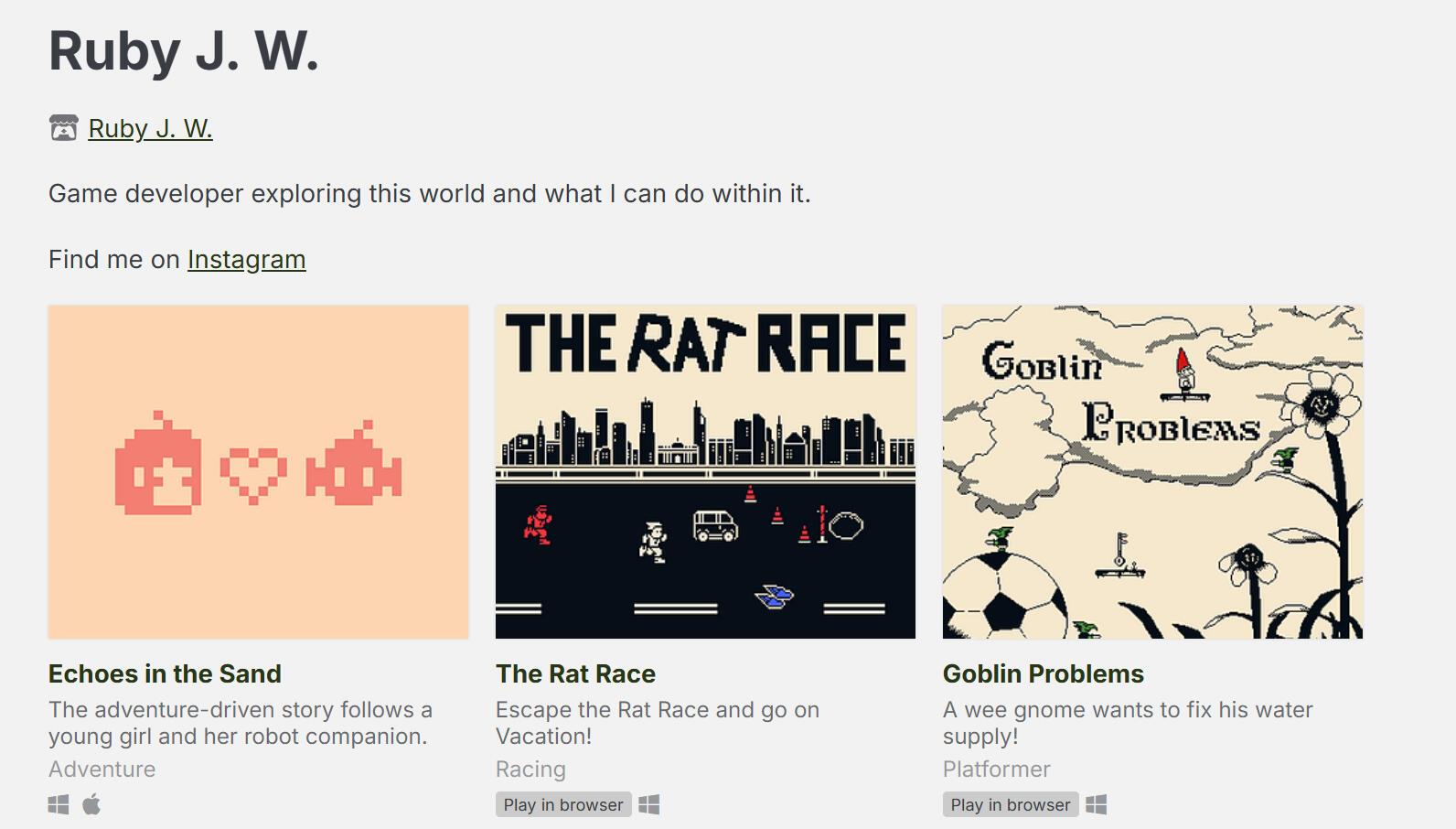Viewport: 1456px width, 829px height.
Task: Select the Racing genre text
Action: [x=530, y=770]
